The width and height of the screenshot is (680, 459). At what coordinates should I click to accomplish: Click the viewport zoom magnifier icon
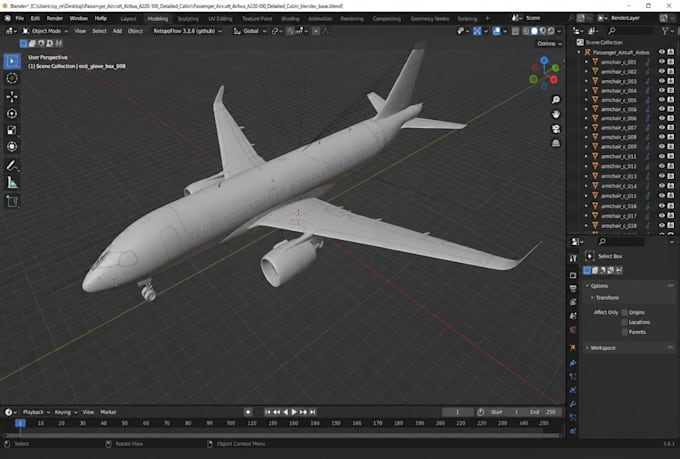click(x=556, y=100)
